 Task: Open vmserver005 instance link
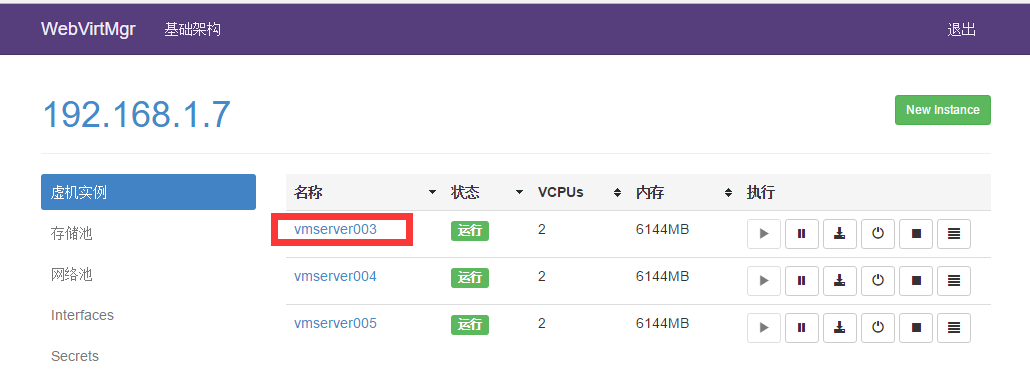tap(336, 323)
